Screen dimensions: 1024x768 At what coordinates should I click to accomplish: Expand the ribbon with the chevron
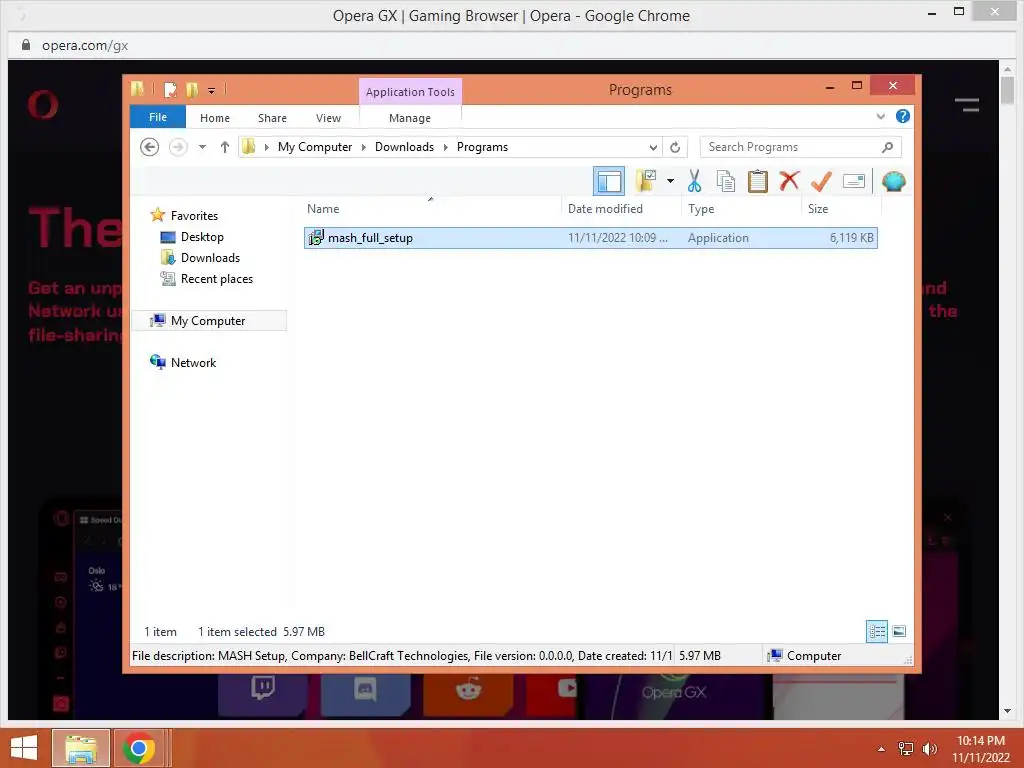click(x=880, y=116)
